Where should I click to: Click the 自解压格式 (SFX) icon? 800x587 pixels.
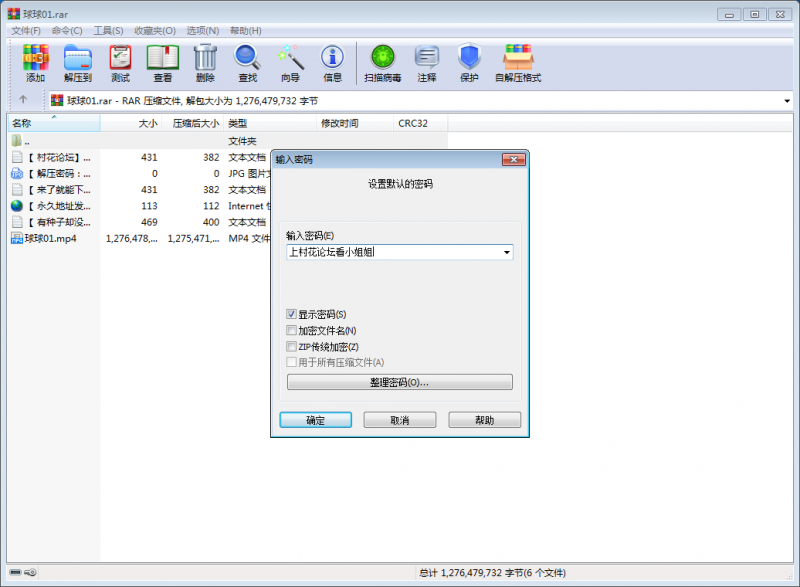(x=519, y=60)
